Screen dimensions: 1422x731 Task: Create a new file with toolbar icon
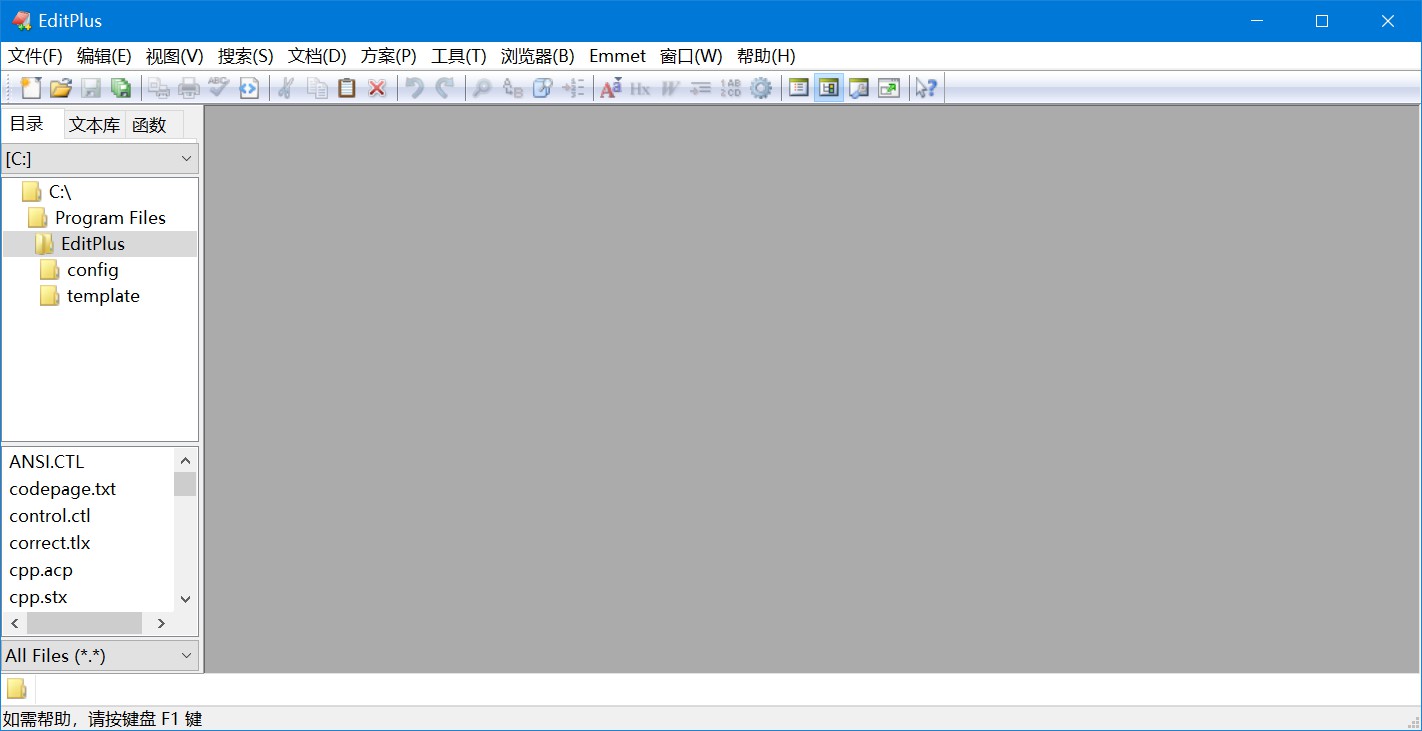[31, 88]
